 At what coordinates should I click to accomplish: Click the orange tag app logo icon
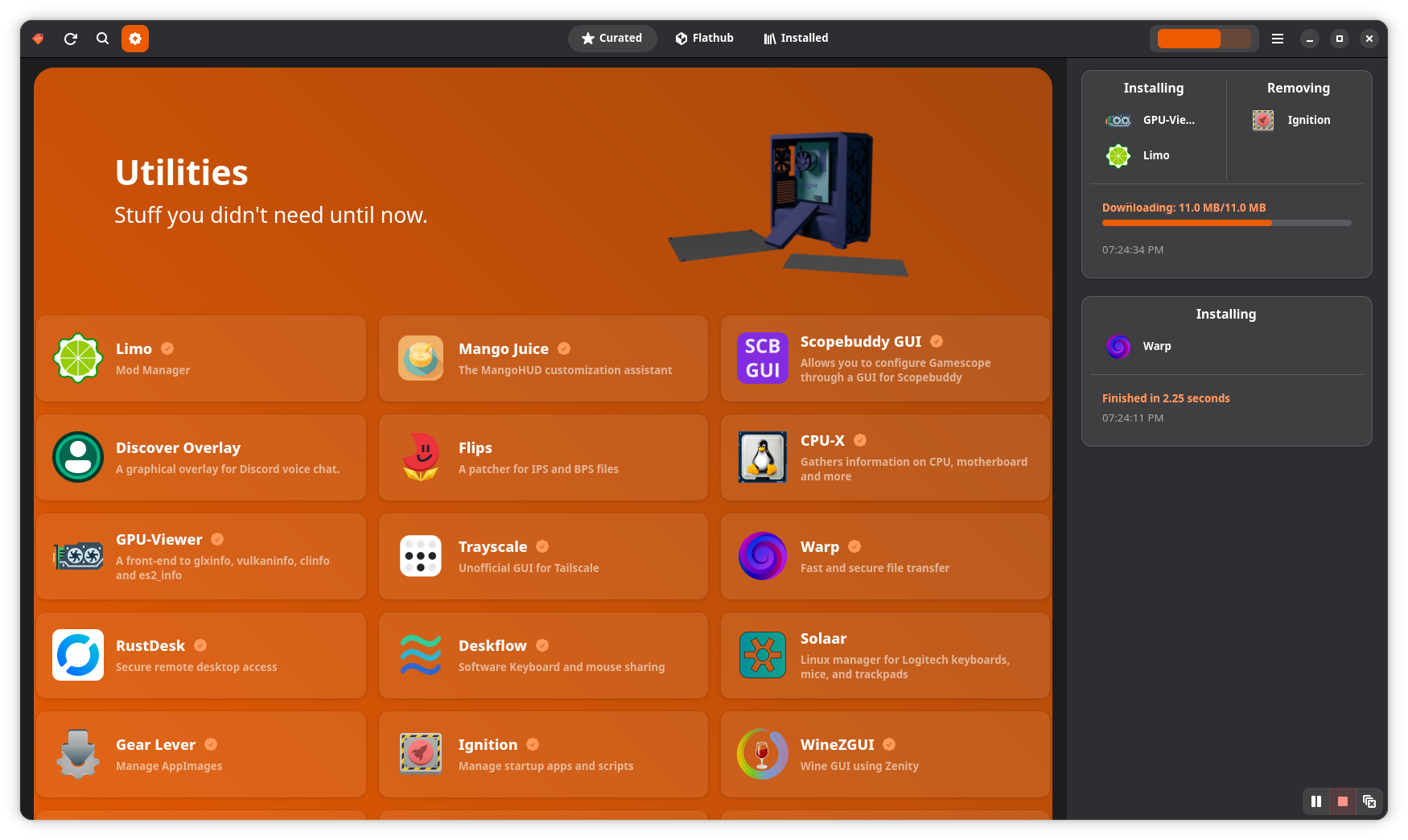(x=38, y=39)
